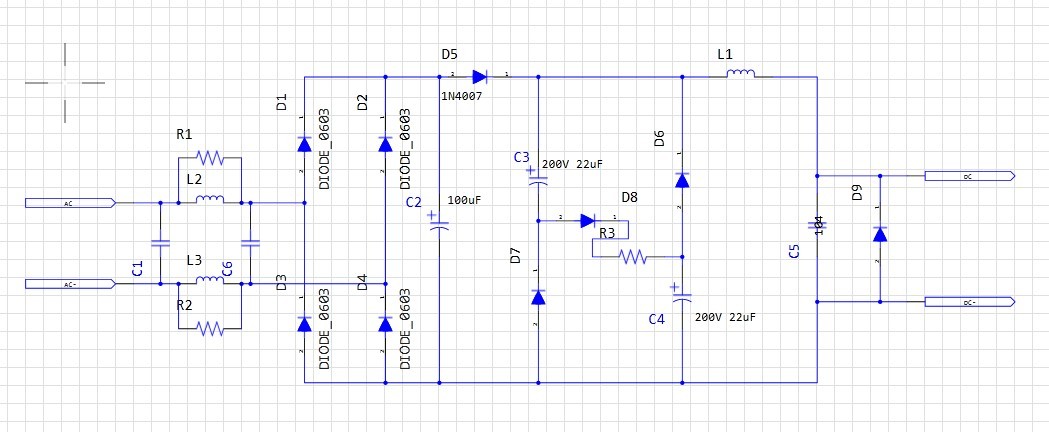The width and height of the screenshot is (1049, 432).
Task: Click the 'C3' designator text
Action: click(x=522, y=157)
